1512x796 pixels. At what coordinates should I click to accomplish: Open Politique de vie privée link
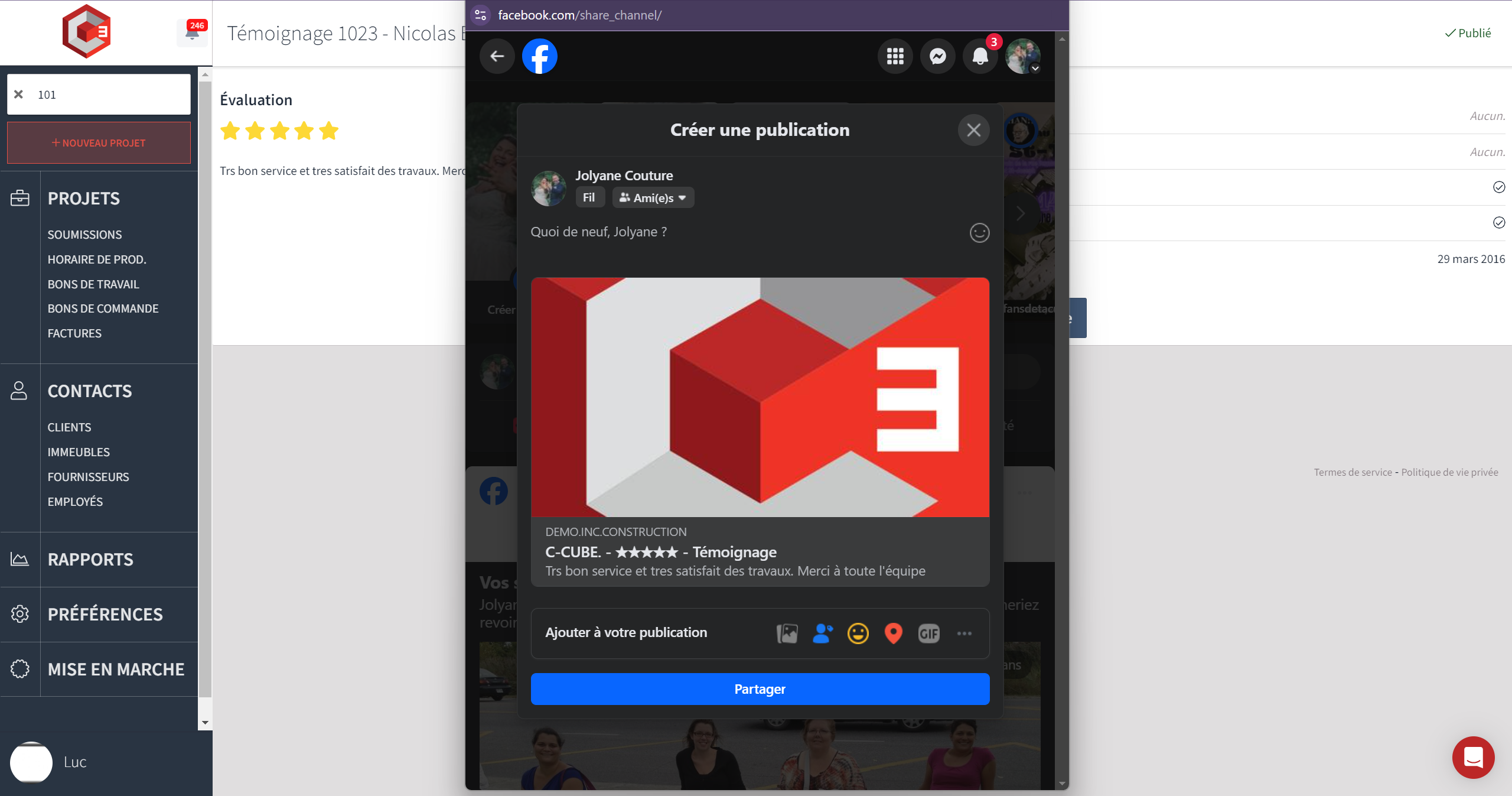click(1449, 472)
